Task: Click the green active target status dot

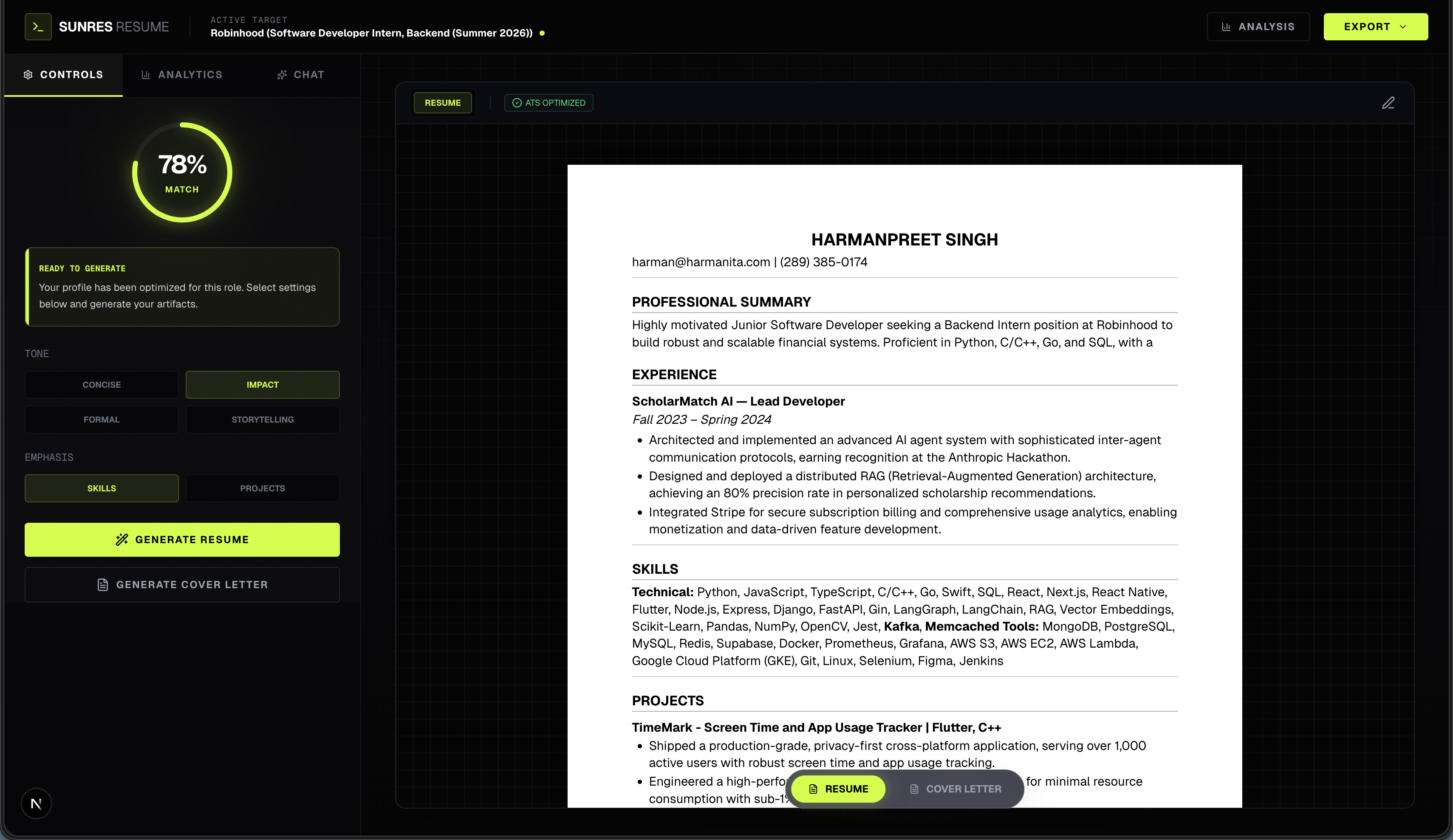Action: coord(542,34)
